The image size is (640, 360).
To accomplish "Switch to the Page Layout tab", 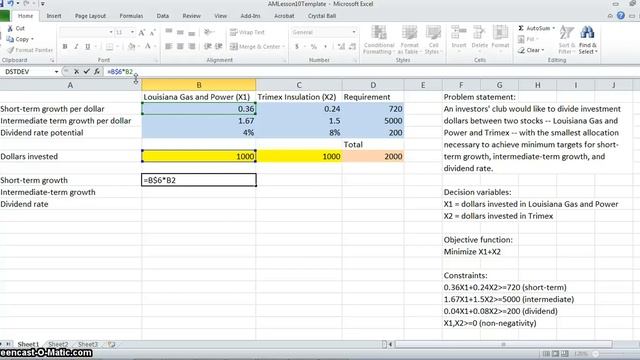I will 90,16.
